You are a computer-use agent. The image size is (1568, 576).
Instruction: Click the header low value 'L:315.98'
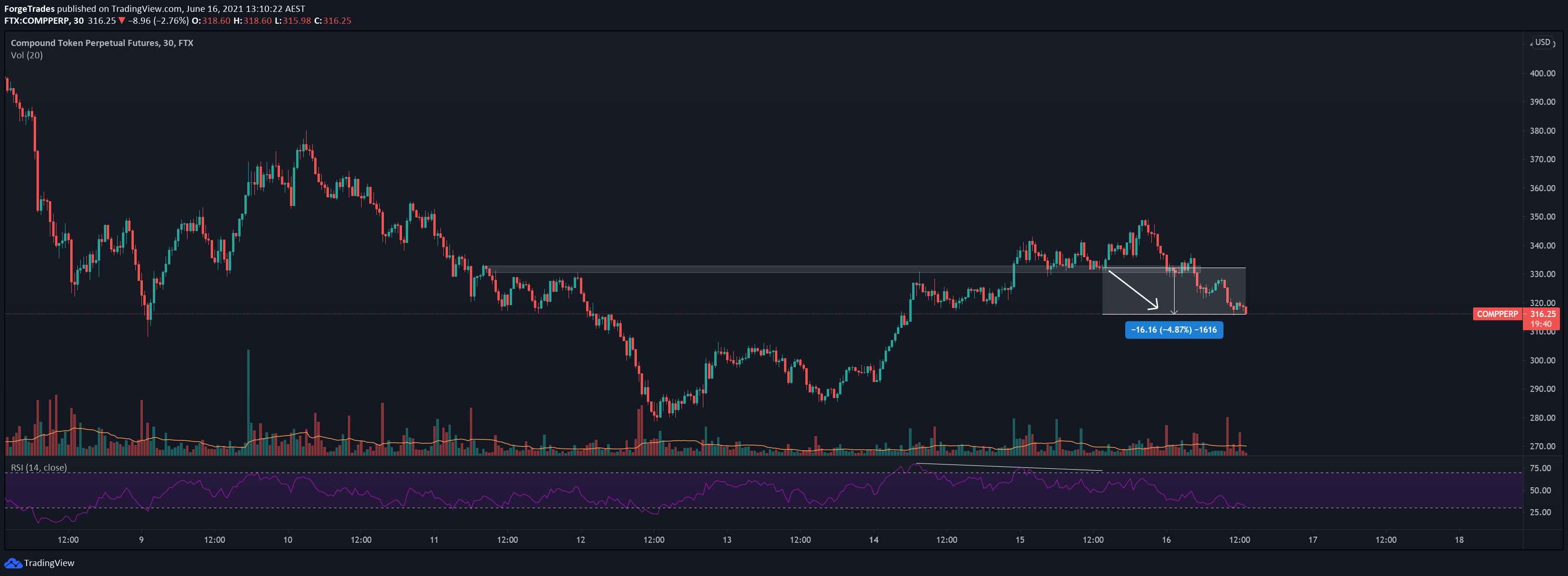coord(293,21)
